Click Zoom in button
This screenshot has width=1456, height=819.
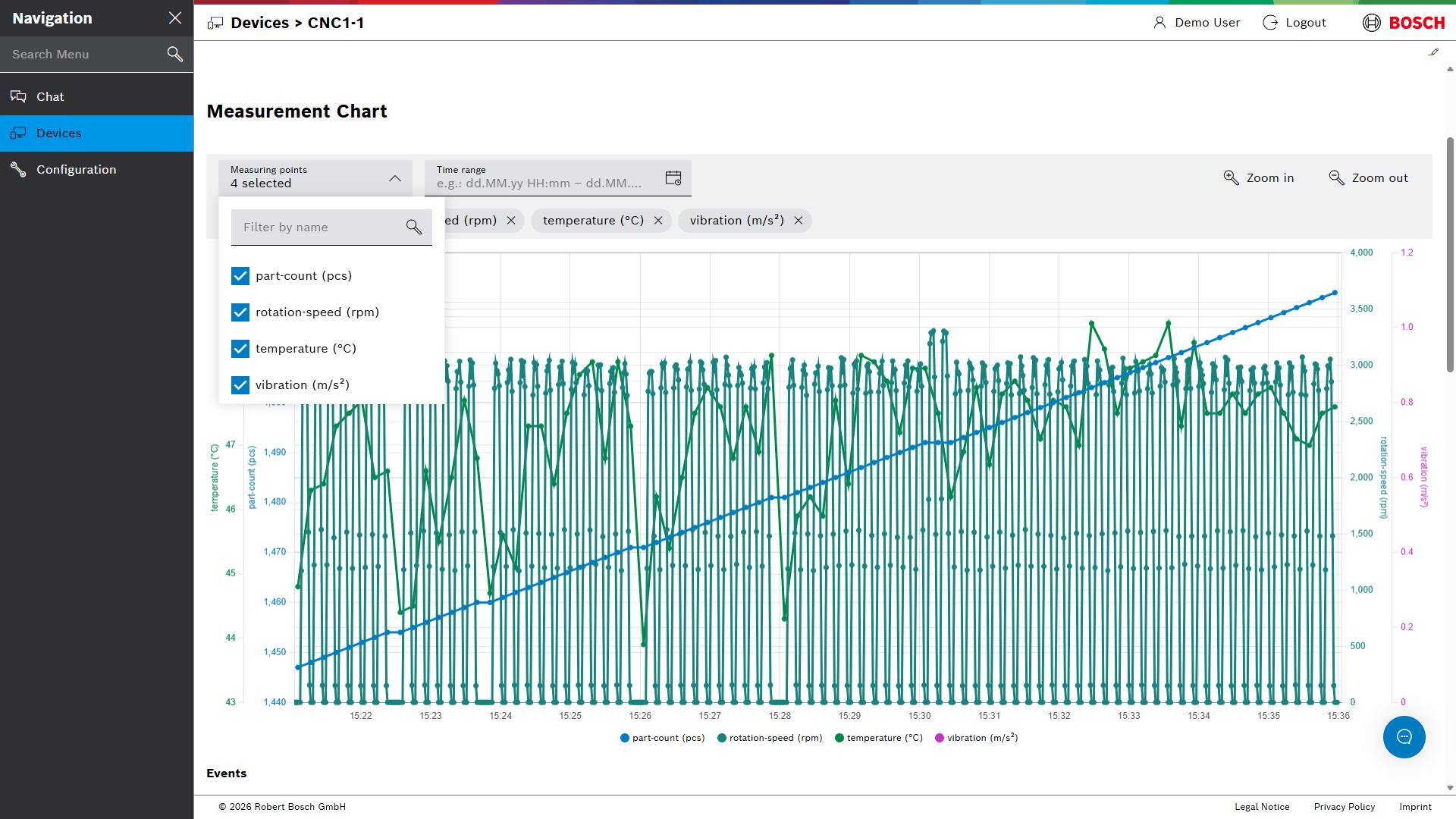pyautogui.click(x=1259, y=177)
